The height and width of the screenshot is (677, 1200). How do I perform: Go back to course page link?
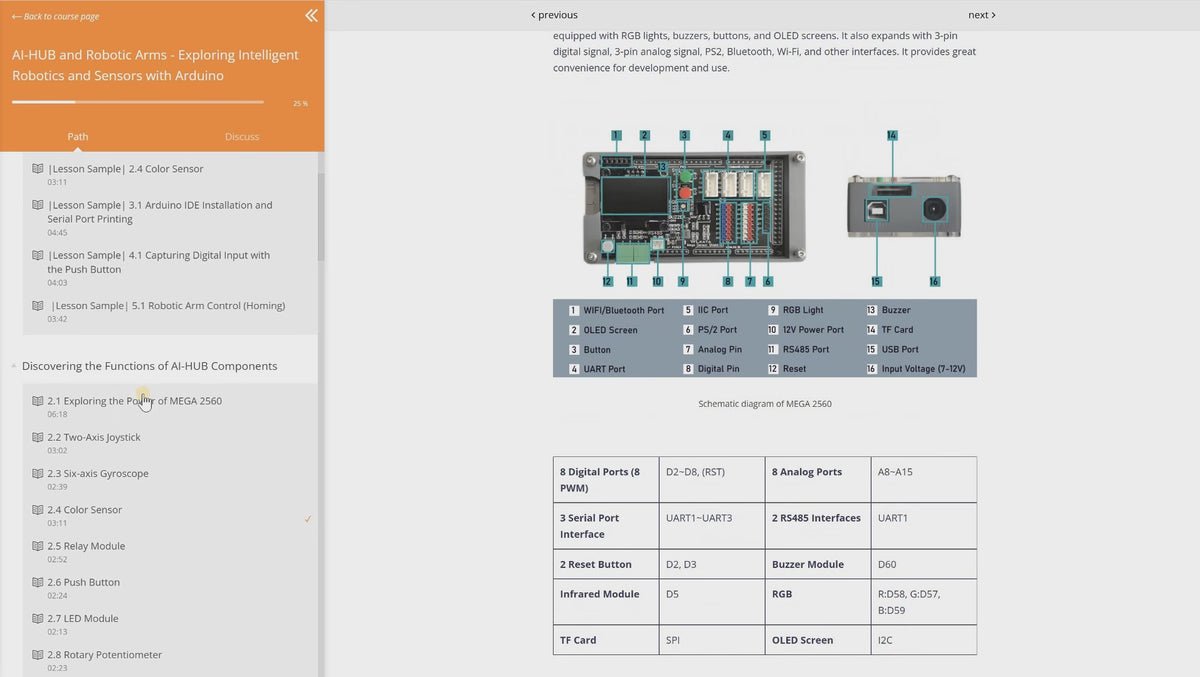coord(56,16)
